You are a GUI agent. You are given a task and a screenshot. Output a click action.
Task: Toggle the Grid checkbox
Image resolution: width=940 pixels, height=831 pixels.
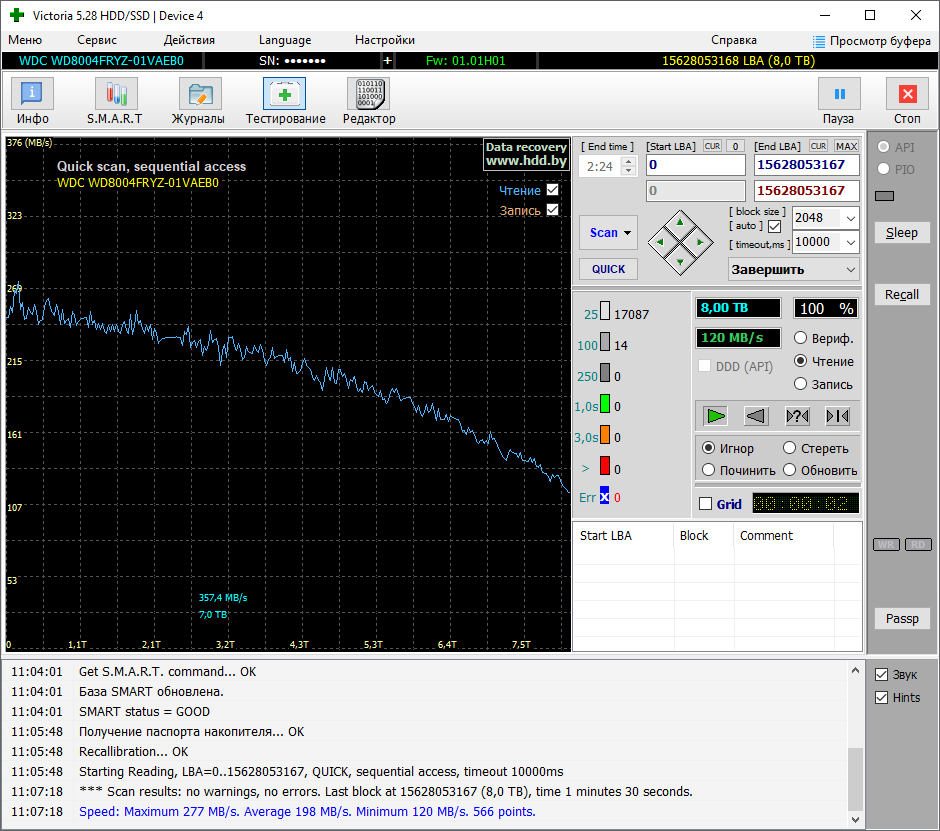tap(706, 504)
